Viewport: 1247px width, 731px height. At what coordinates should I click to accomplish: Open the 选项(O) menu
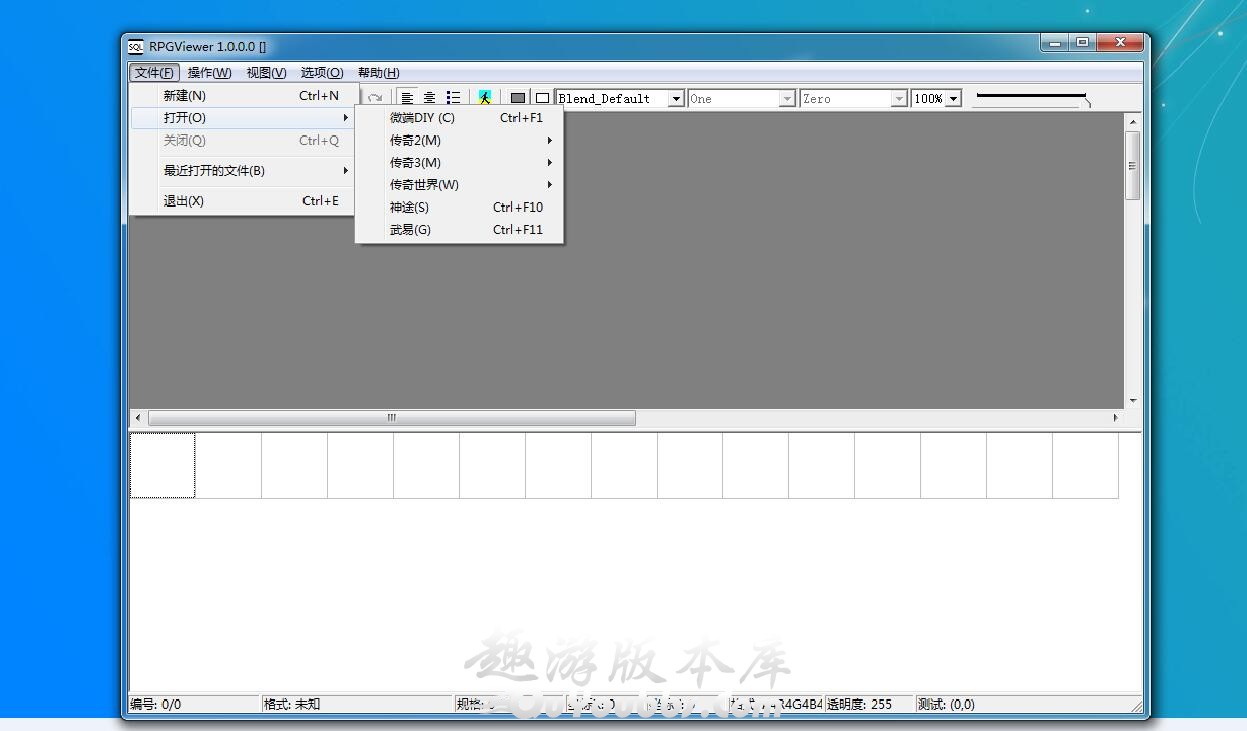pyautogui.click(x=322, y=72)
